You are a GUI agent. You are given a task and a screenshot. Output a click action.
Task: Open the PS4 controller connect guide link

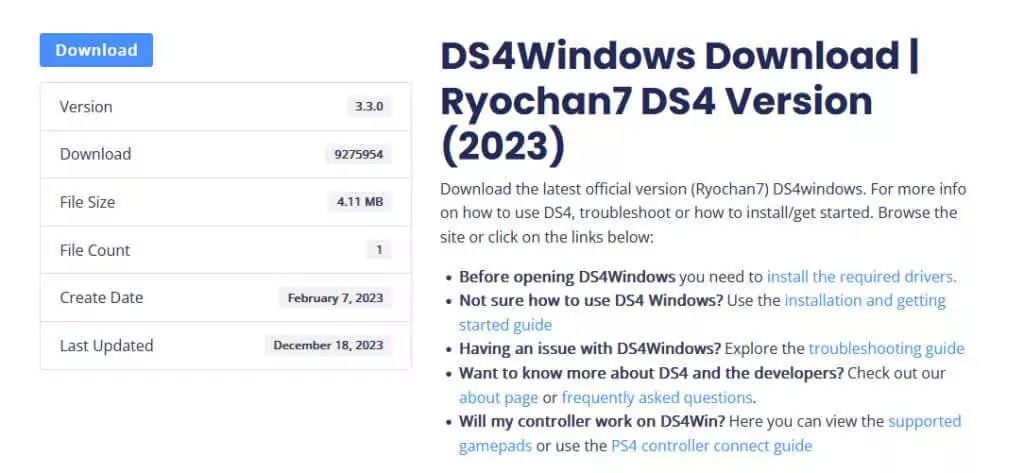pyautogui.click(x=712, y=446)
